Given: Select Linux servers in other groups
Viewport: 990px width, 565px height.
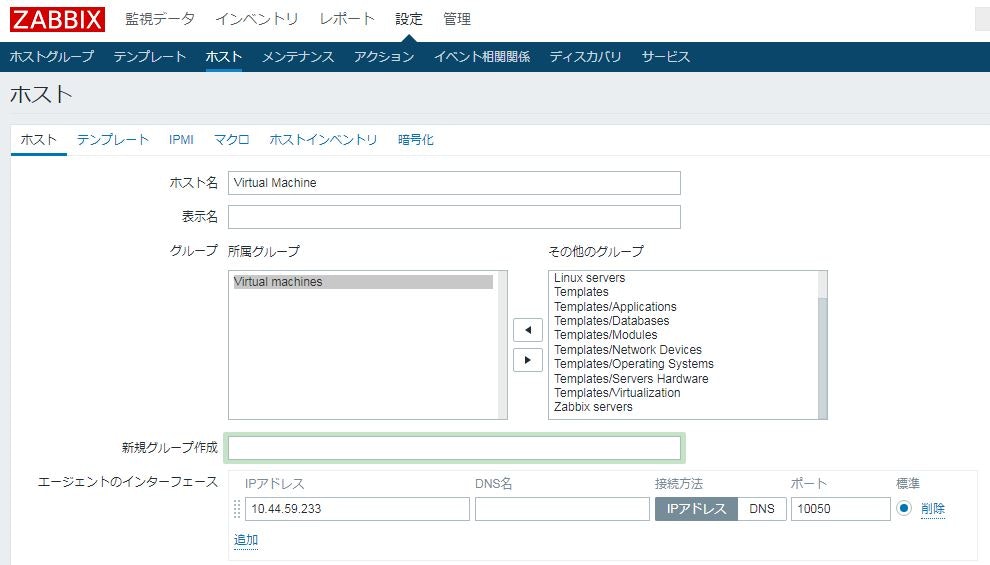Looking at the screenshot, I should point(590,278).
